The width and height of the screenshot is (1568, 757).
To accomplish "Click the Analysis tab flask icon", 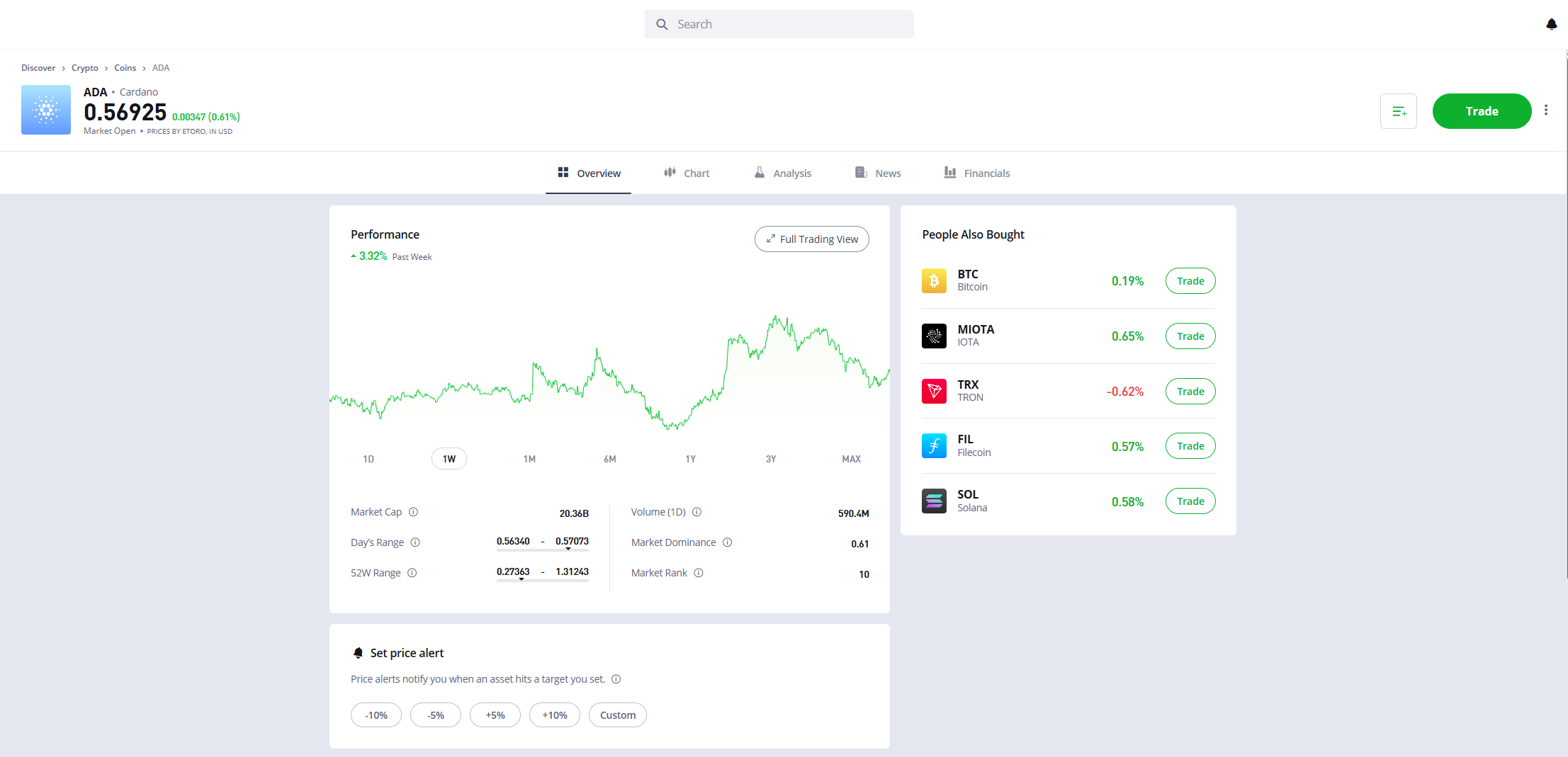I will click(760, 172).
